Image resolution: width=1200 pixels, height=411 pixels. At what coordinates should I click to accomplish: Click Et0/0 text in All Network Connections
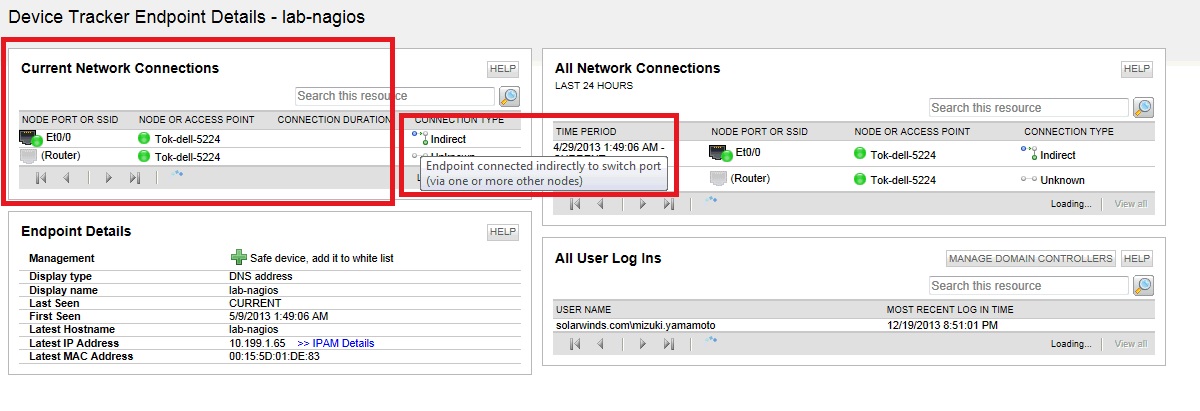pyautogui.click(x=748, y=153)
